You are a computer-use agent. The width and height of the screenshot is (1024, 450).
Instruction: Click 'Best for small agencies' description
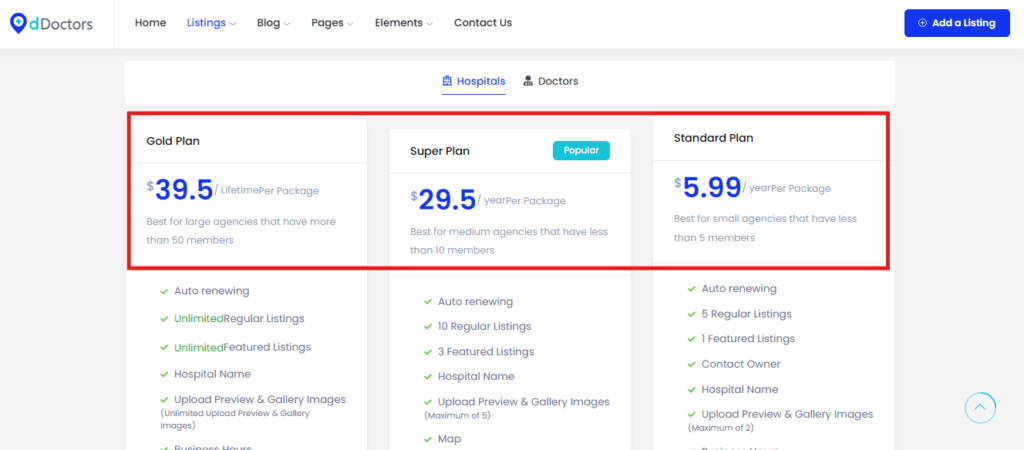(x=765, y=228)
